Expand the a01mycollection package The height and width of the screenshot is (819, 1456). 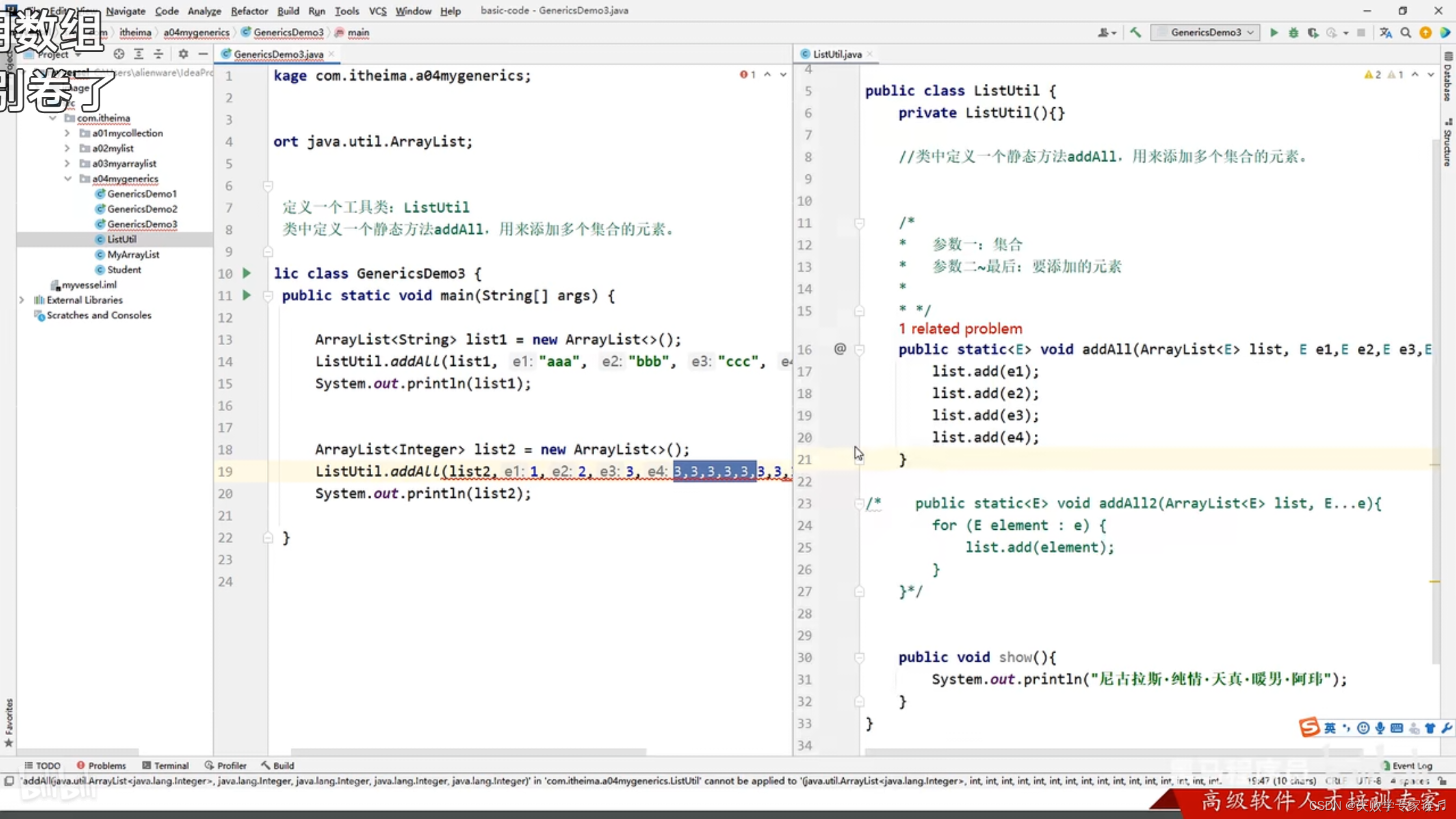coord(68,133)
